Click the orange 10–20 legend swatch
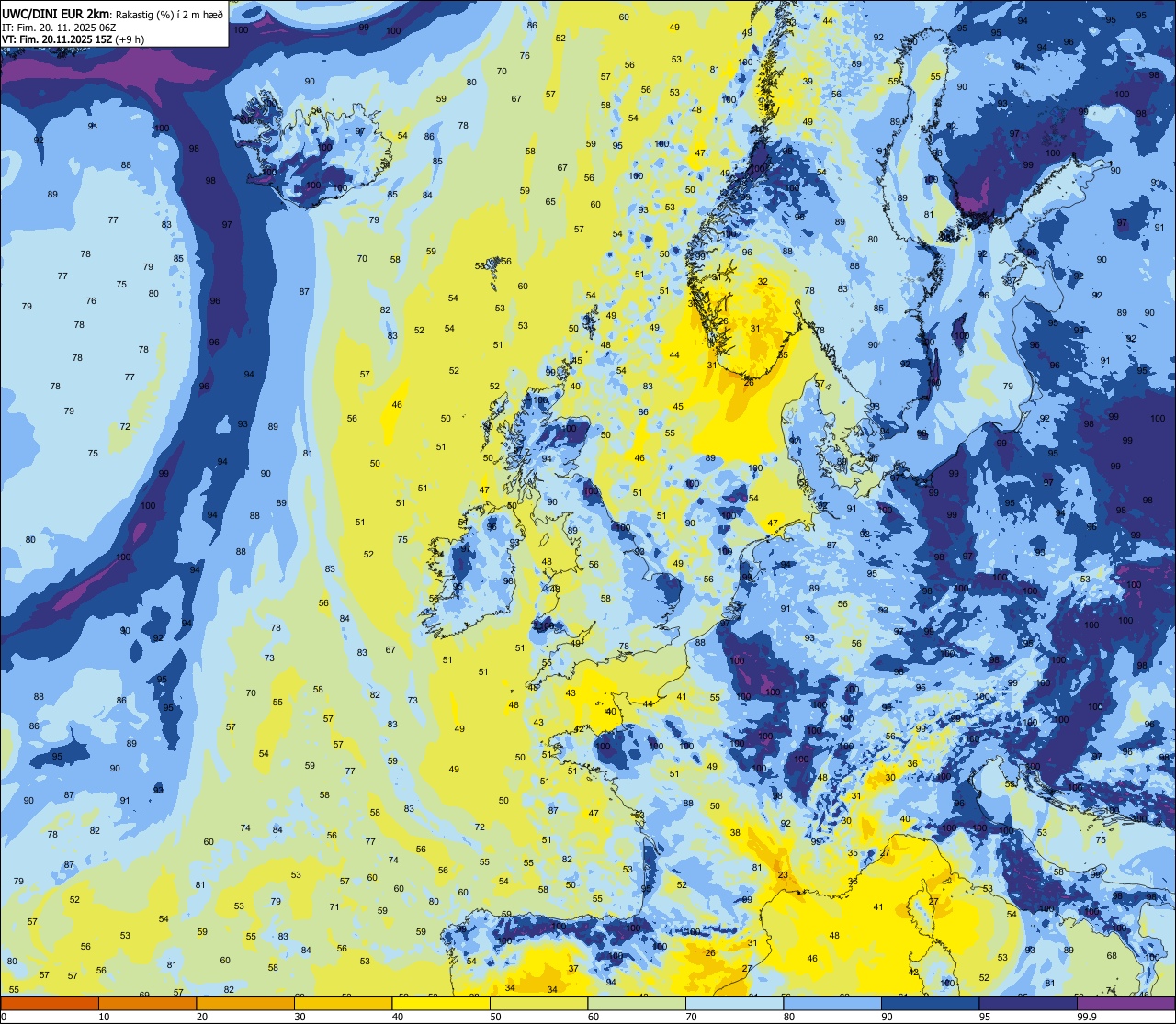This screenshot has width=1176, height=1024. coord(147,1003)
